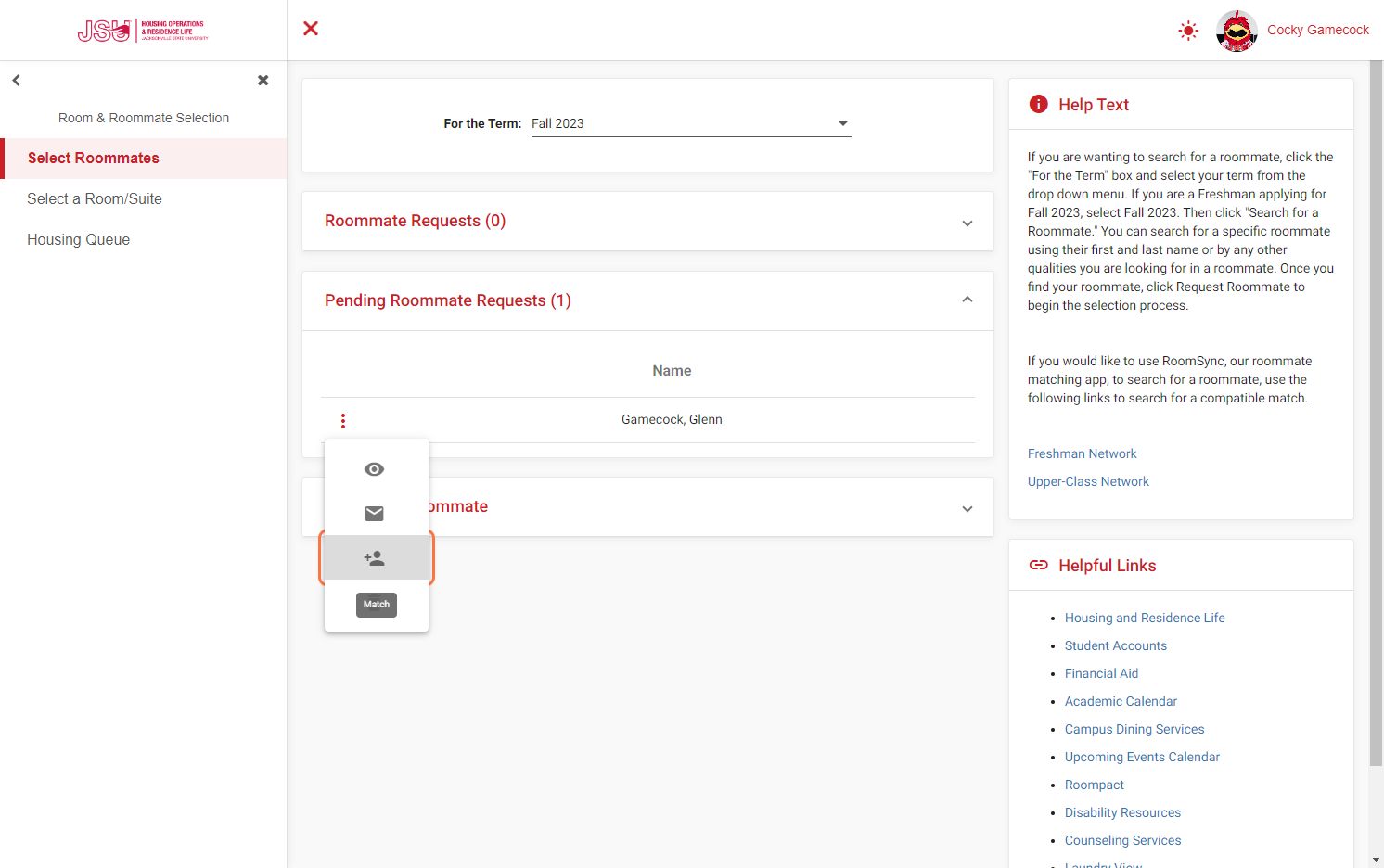Open Select Roommates in the sidebar
1384x868 pixels.
(x=144, y=159)
